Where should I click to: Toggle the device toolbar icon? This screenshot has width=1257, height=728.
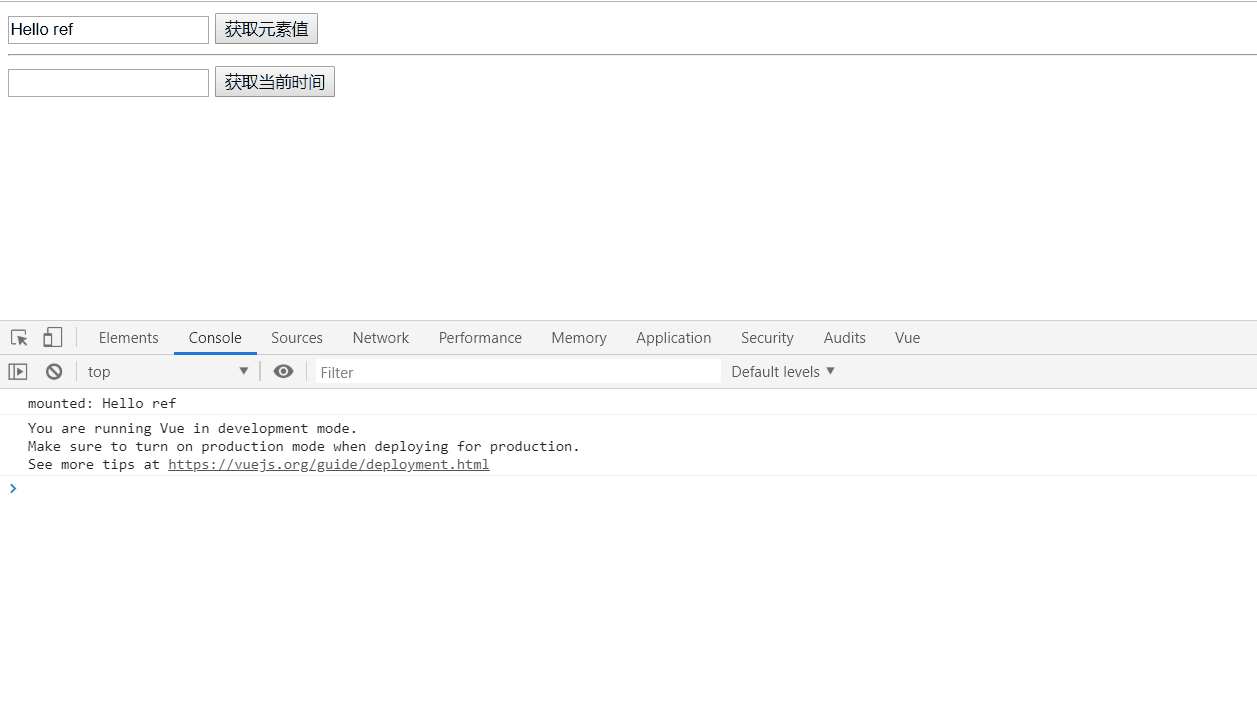click(x=52, y=338)
